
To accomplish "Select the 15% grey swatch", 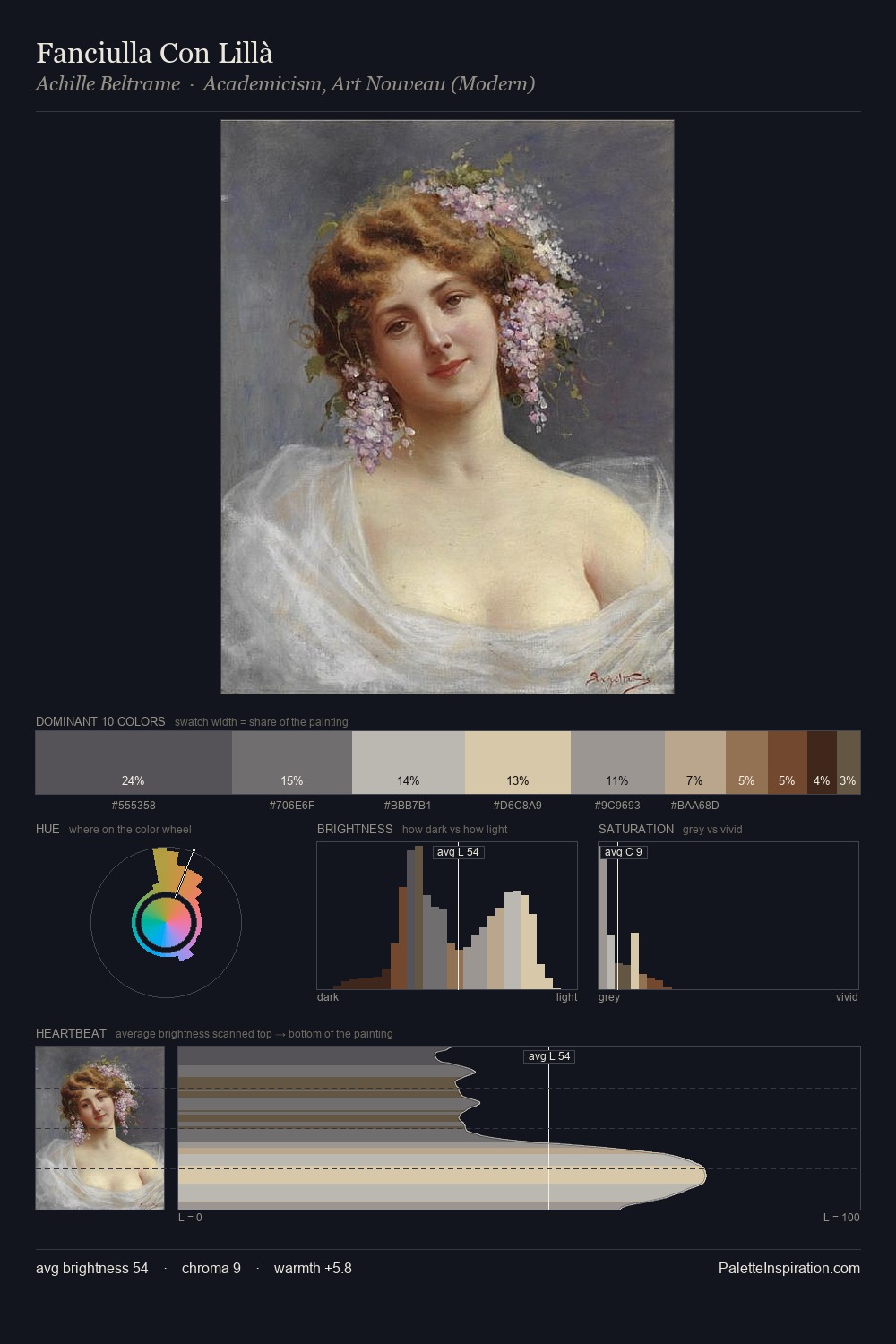I will tap(292, 762).
